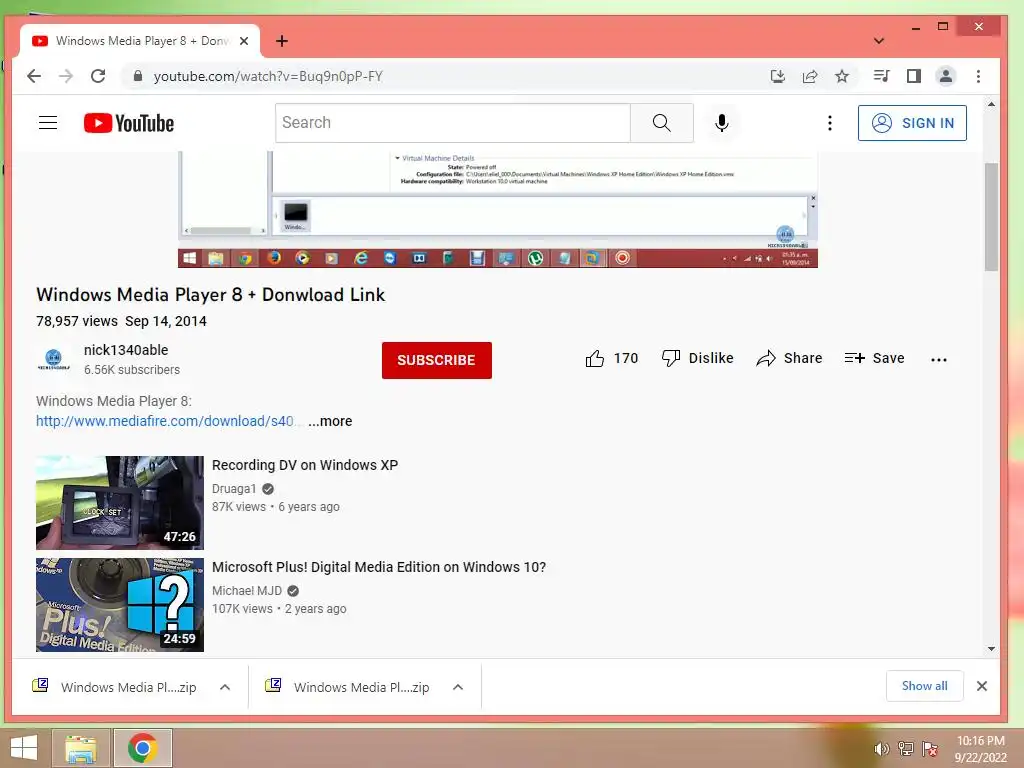Open the tab search chevron
1024x768 pixels.
pyautogui.click(x=878, y=41)
